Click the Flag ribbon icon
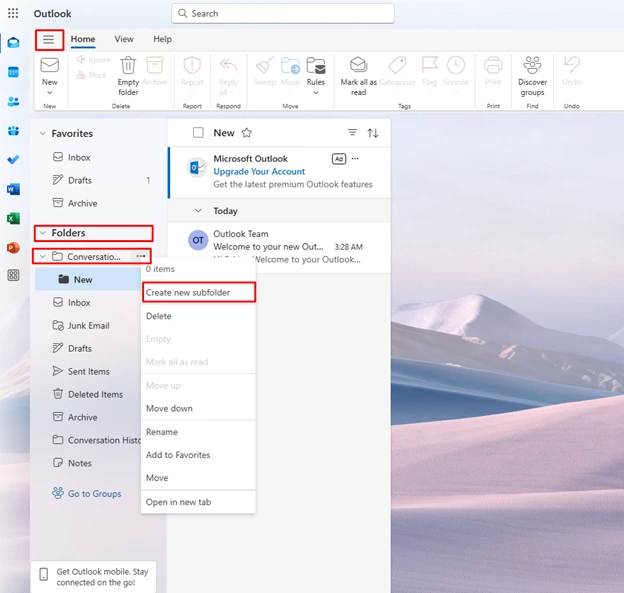Image resolution: width=624 pixels, height=593 pixels. 429,65
